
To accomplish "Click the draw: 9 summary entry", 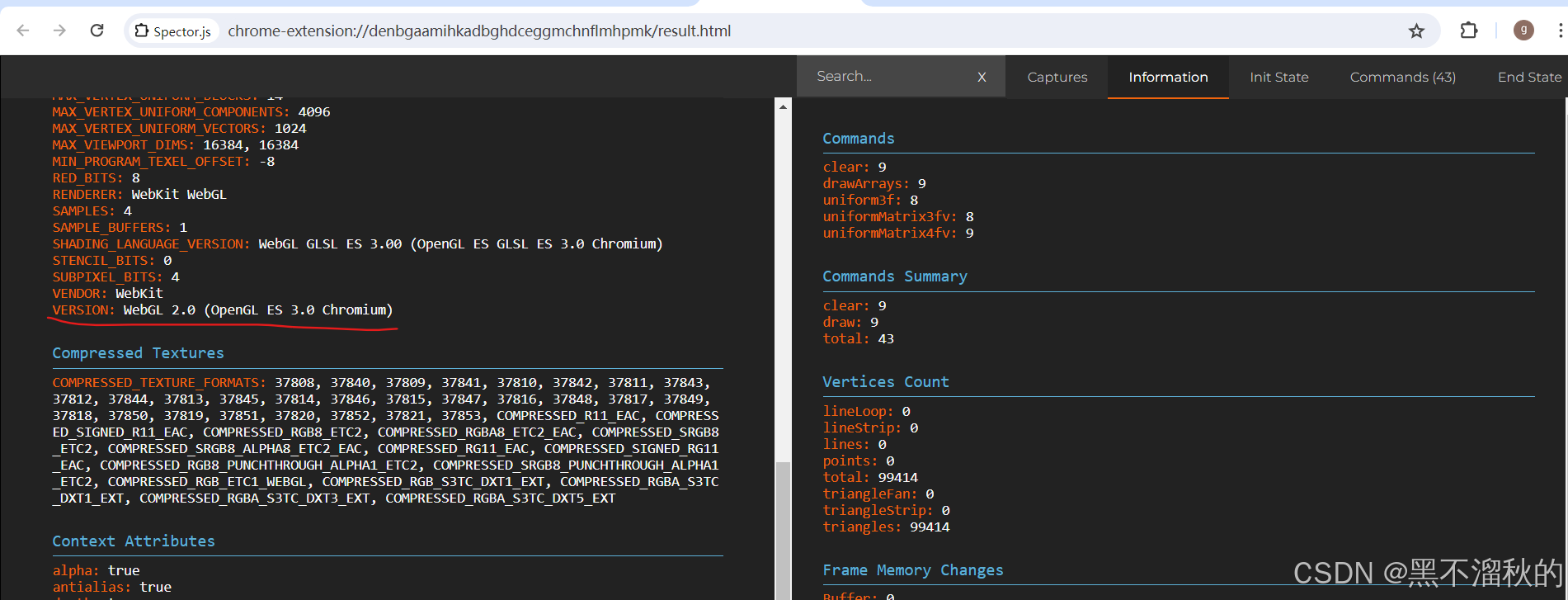I will point(850,323).
